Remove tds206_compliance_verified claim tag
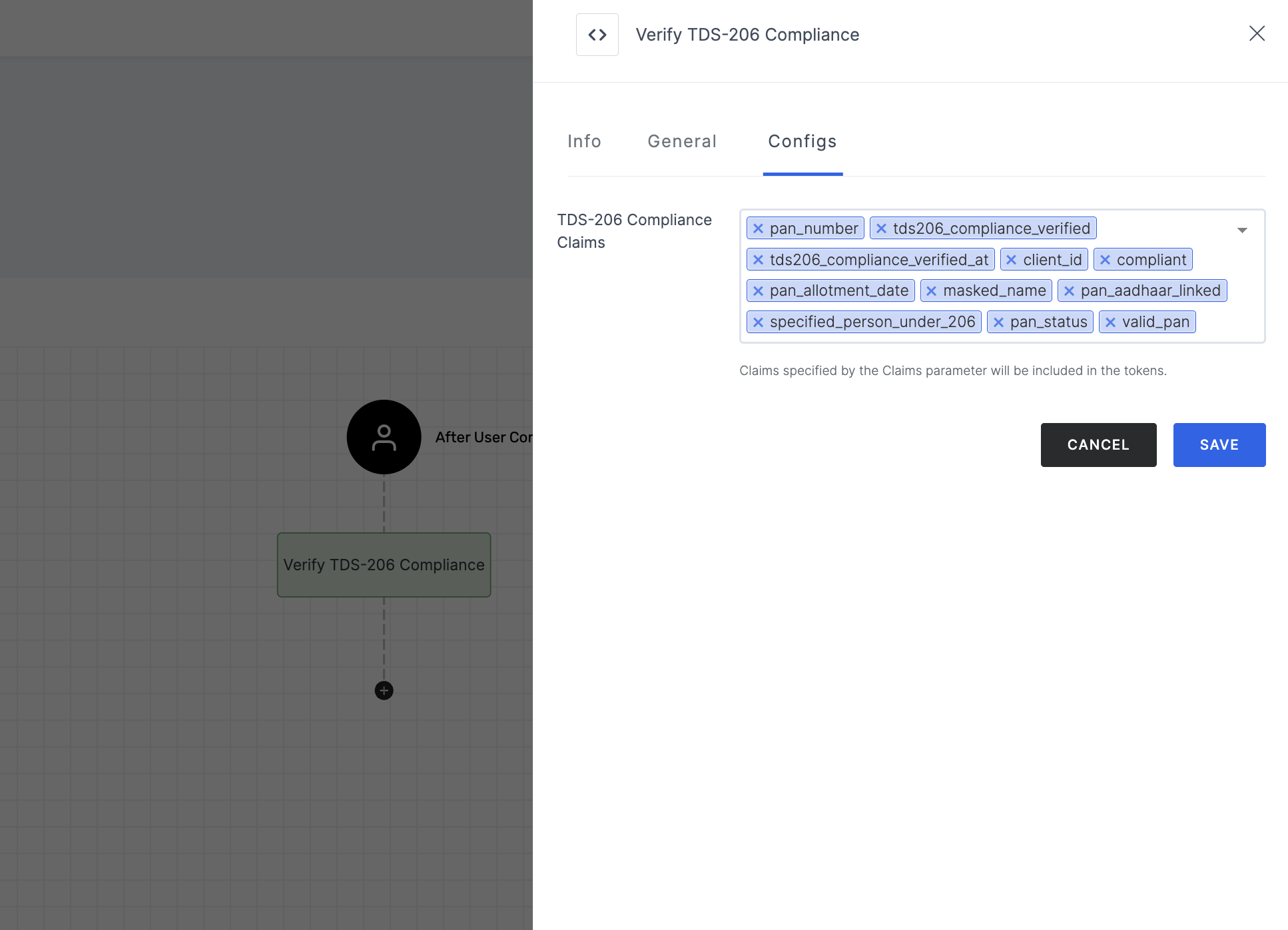The height and width of the screenshot is (930, 1288). pyautogui.click(x=883, y=228)
